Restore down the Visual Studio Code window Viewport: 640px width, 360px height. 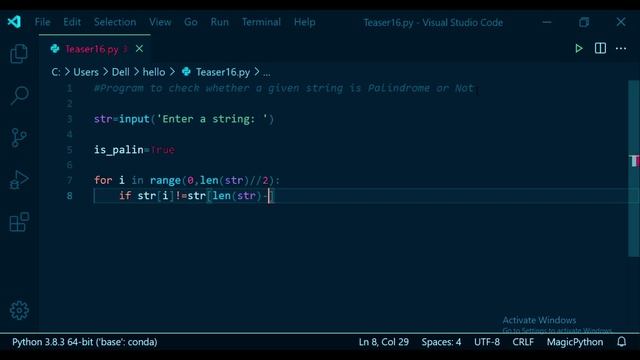584,22
